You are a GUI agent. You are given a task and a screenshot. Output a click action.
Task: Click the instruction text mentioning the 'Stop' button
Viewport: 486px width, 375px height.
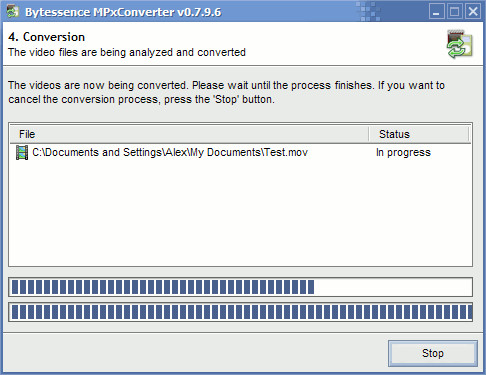coord(141,99)
